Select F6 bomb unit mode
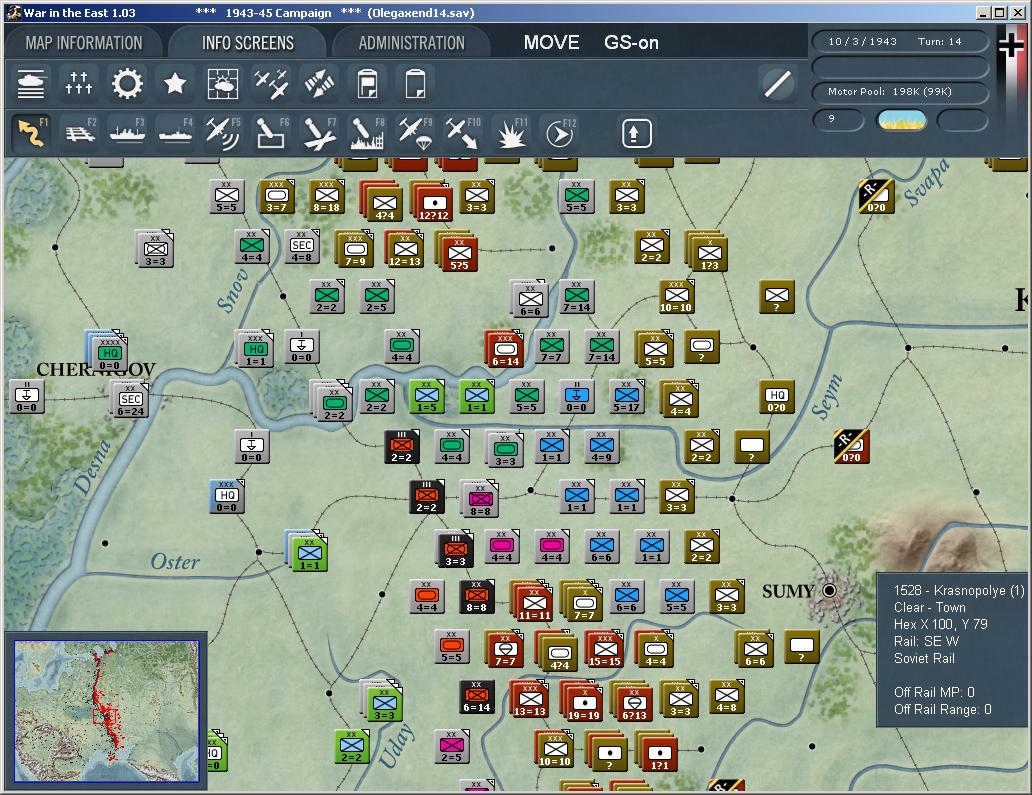The height and width of the screenshot is (795, 1032). tap(271, 132)
